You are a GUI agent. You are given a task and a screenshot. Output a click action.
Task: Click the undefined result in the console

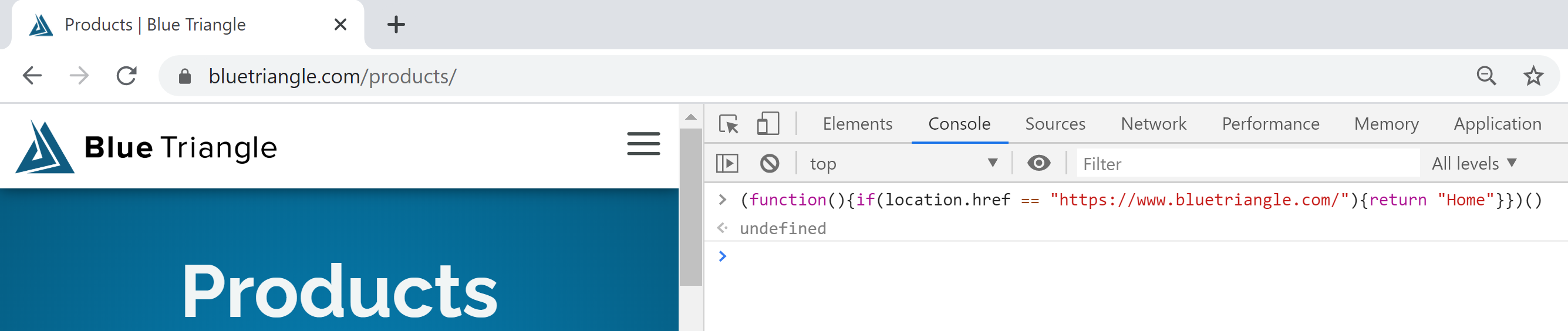(x=783, y=229)
